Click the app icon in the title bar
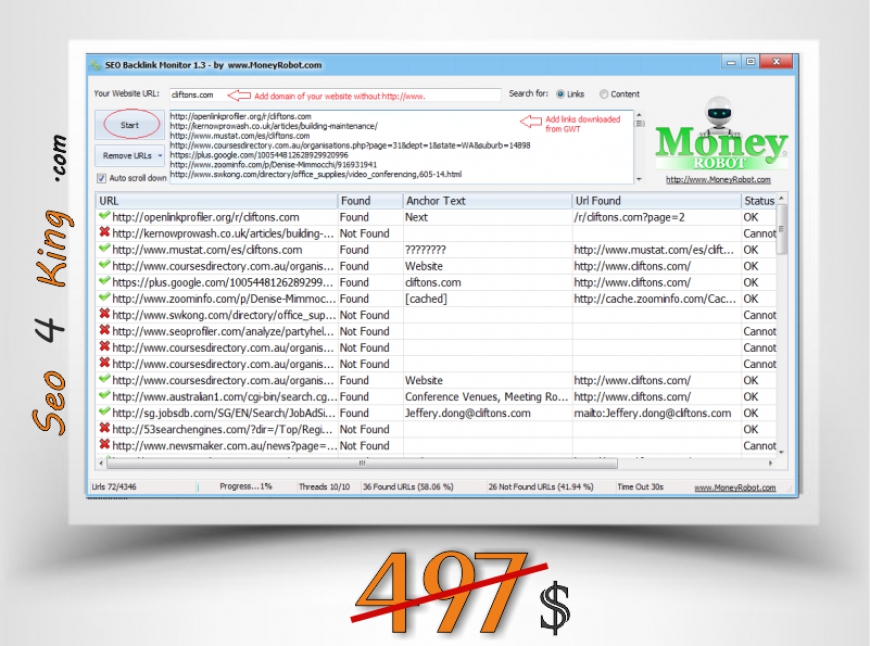 pos(96,65)
